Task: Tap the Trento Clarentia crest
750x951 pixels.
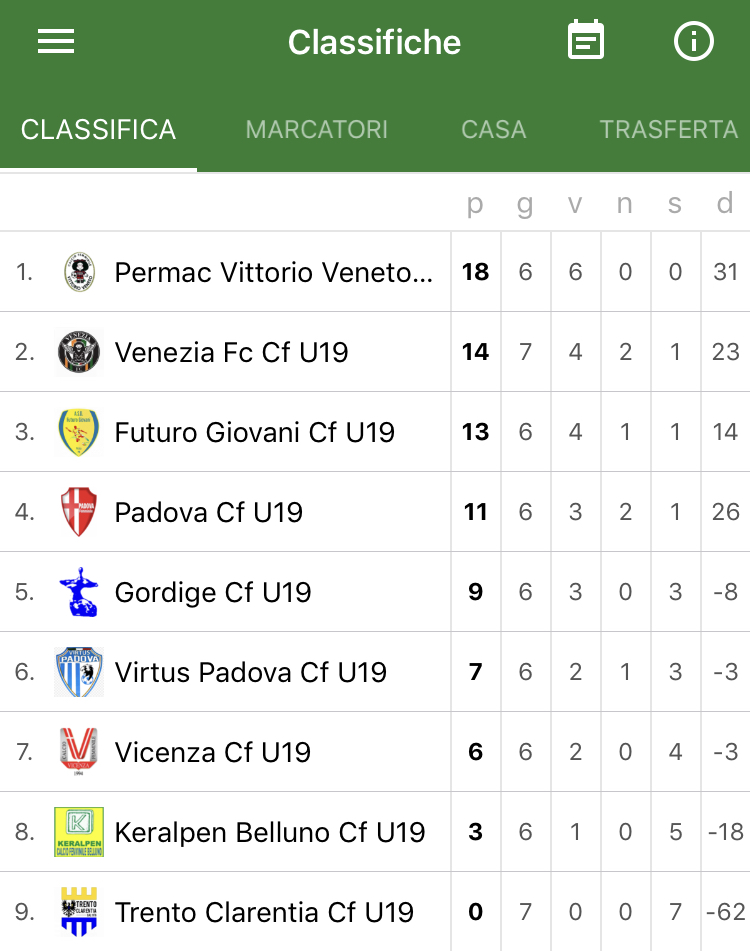Action: 79,912
